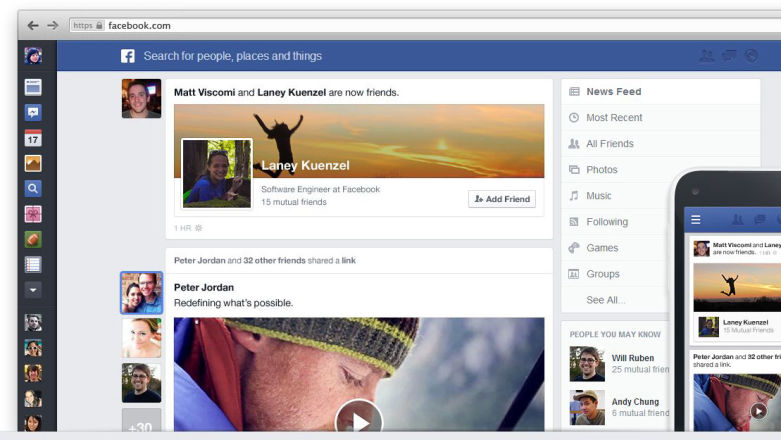781x440 pixels.
Task: Click the https lock icon in the address bar
Action: click(99, 25)
